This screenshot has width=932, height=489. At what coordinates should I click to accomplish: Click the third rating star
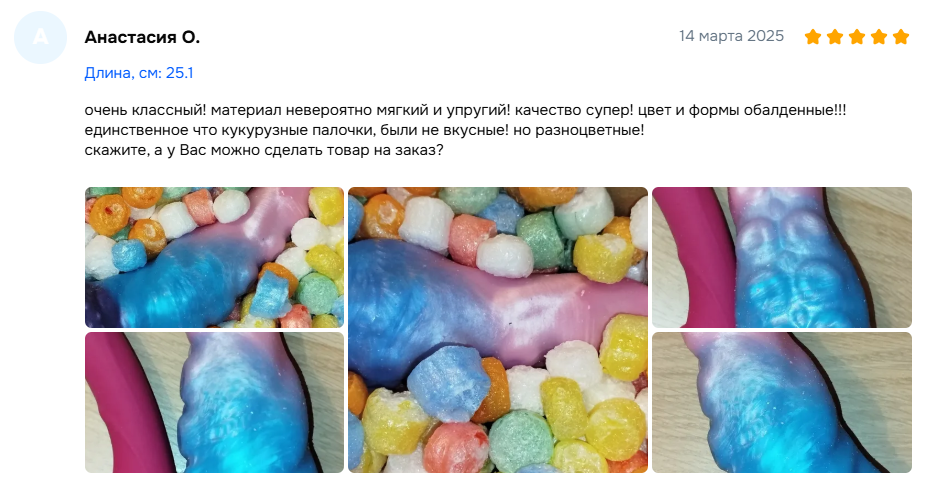pyautogui.click(x=857, y=37)
